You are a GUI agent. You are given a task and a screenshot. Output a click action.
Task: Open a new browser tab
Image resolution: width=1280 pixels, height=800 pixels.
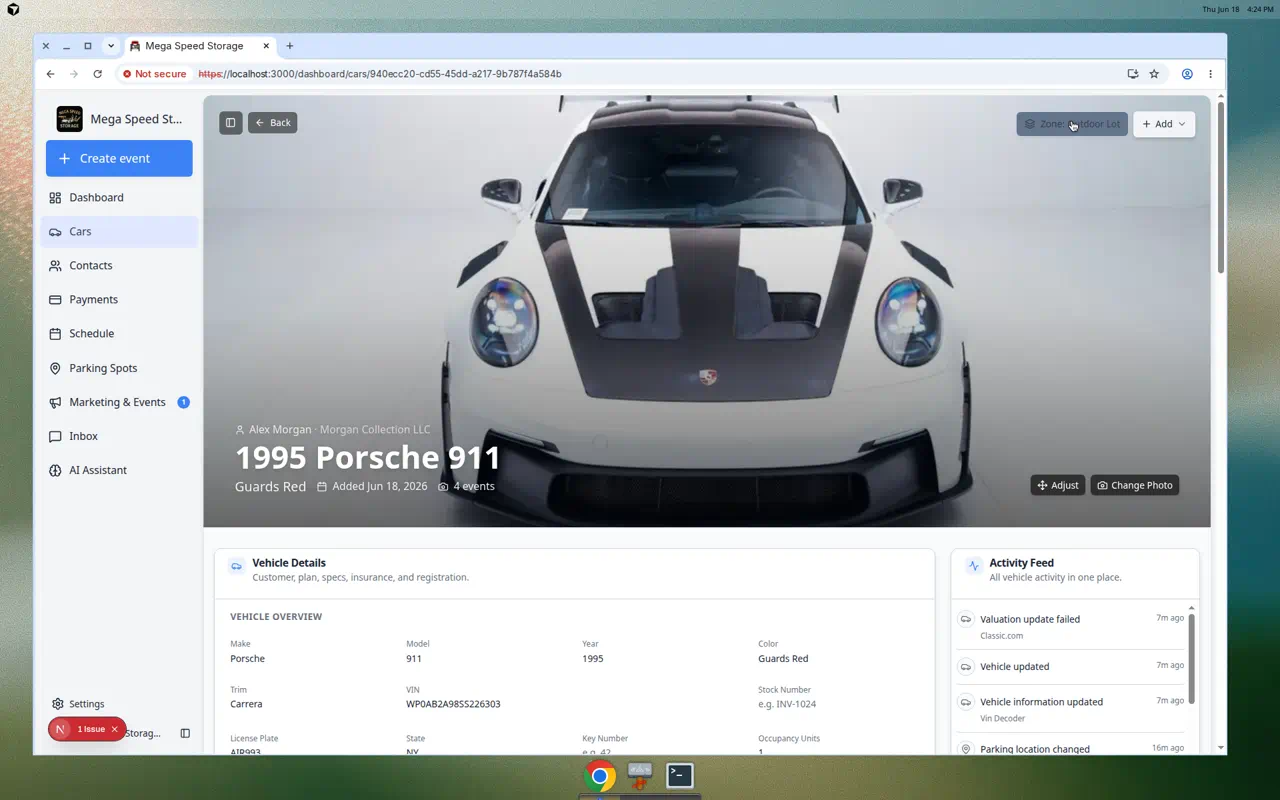(290, 46)
